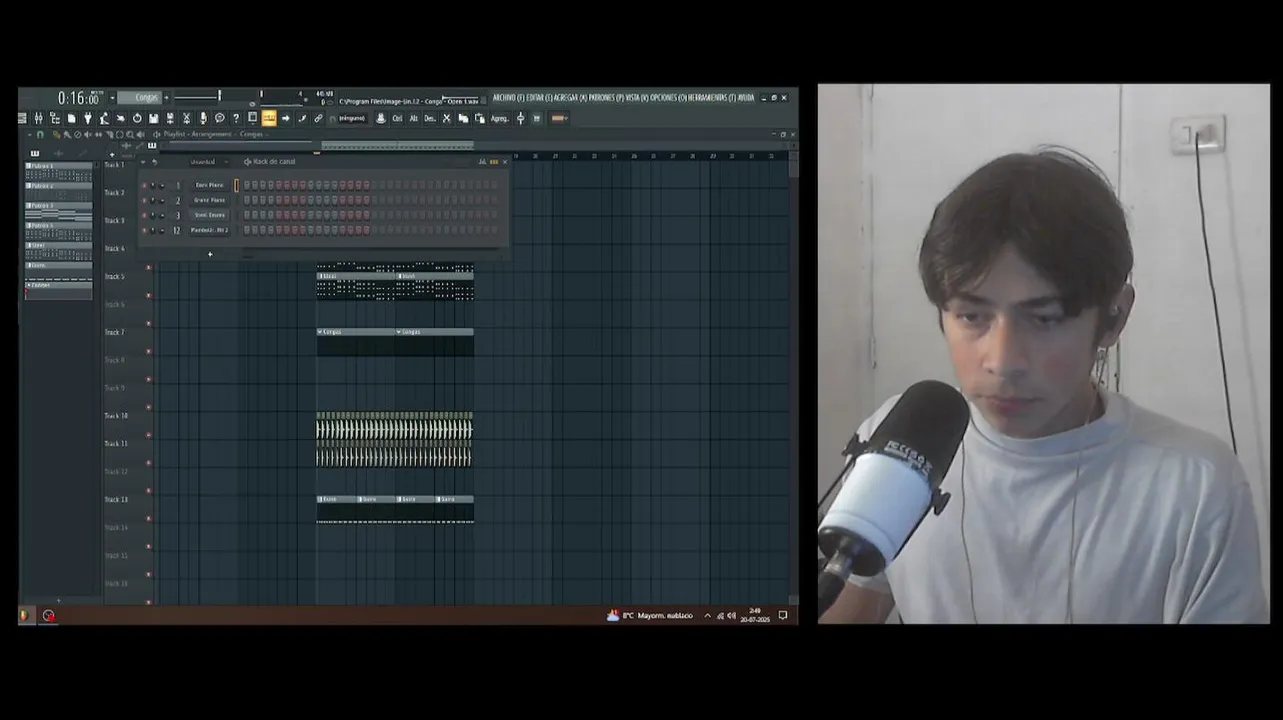
Task: Adjust Dark Piano channel volume knob
Action: click(x=162, y=185)
